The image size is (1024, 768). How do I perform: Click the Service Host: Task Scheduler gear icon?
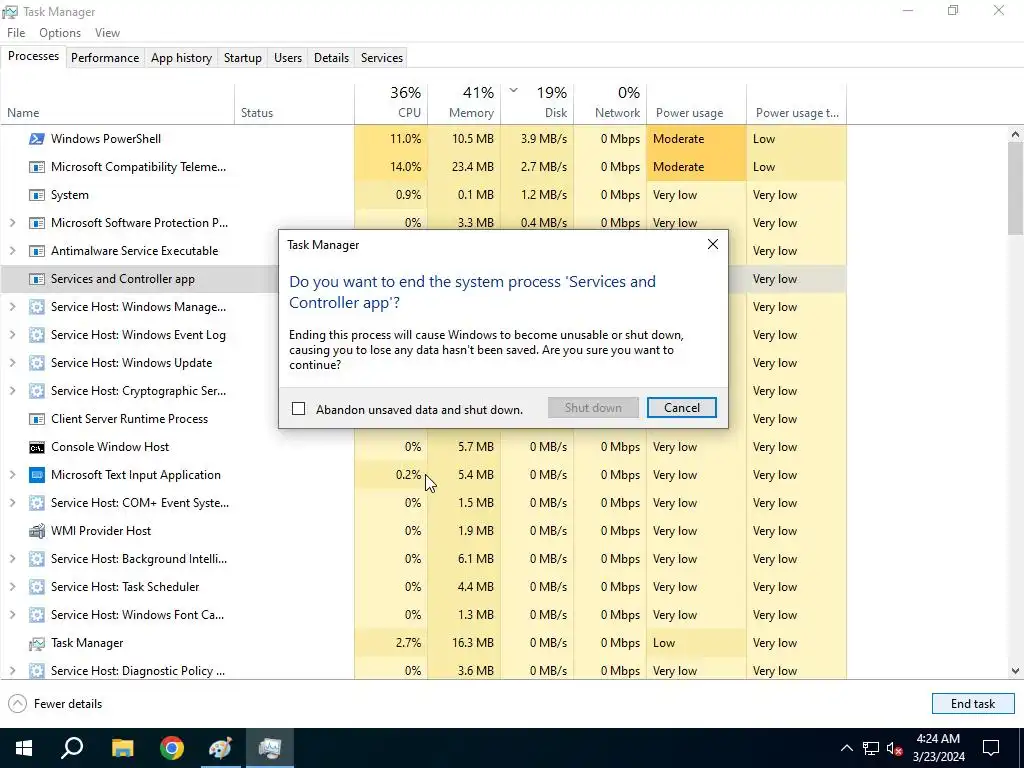pos(37,587)
